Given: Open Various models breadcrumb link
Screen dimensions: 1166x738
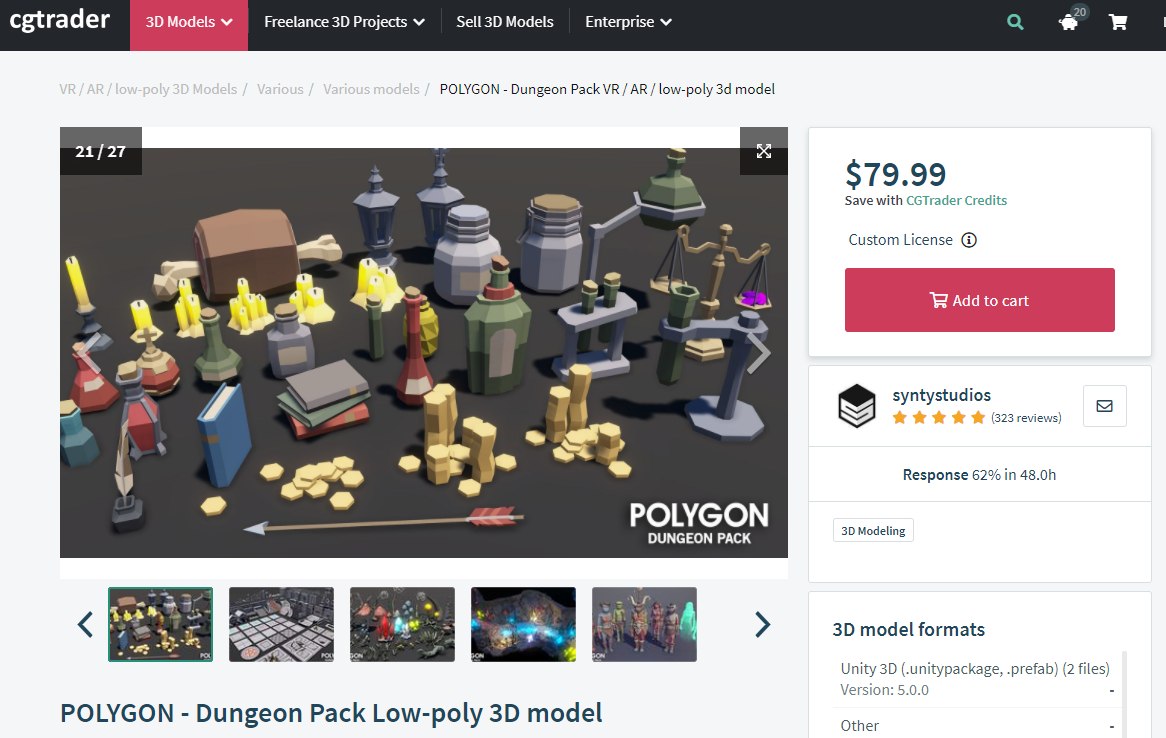Looking at the screenshot, I should (x=371, y=89).
